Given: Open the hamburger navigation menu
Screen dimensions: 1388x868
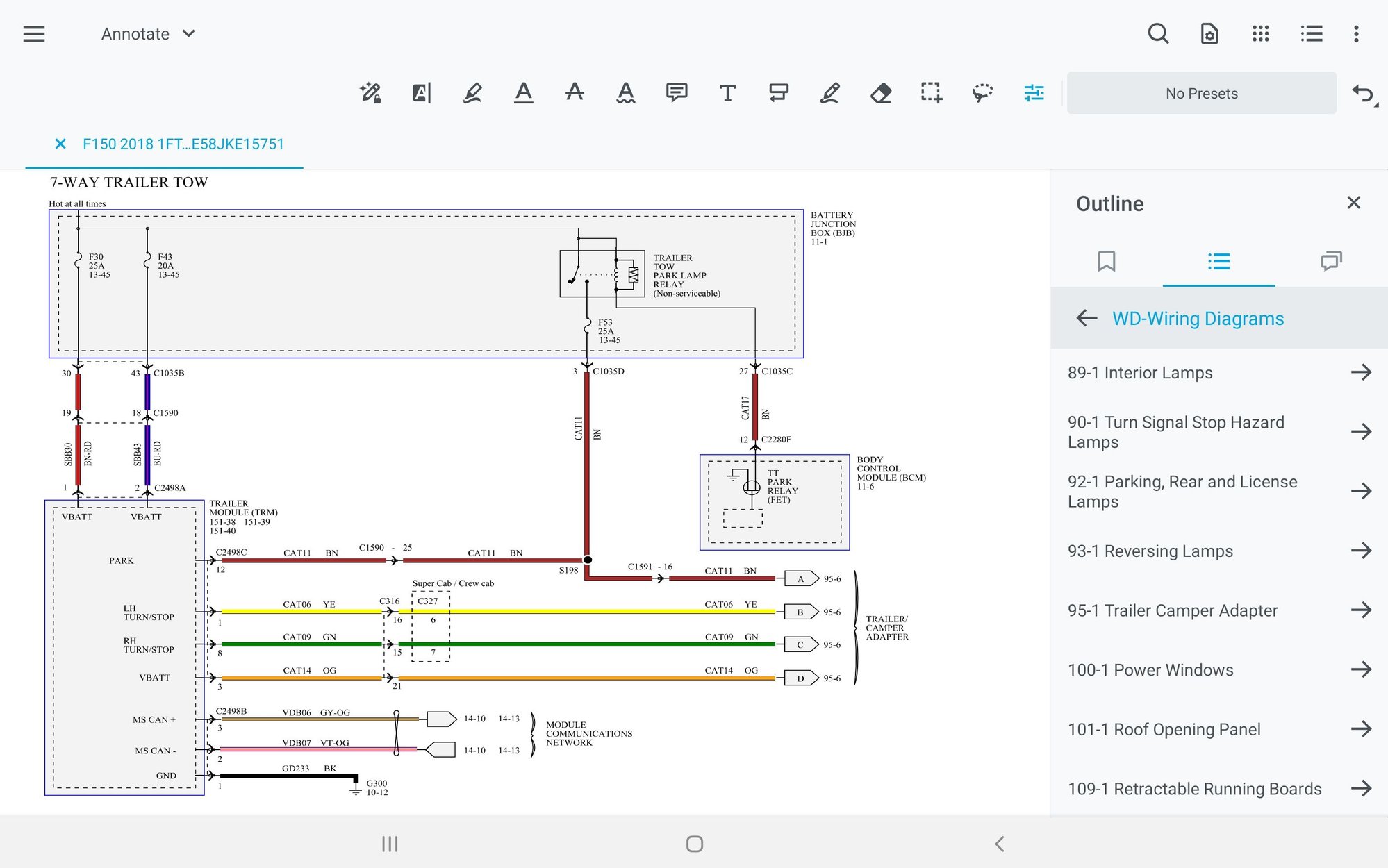Looking at the screenshot, I should 34,33.
